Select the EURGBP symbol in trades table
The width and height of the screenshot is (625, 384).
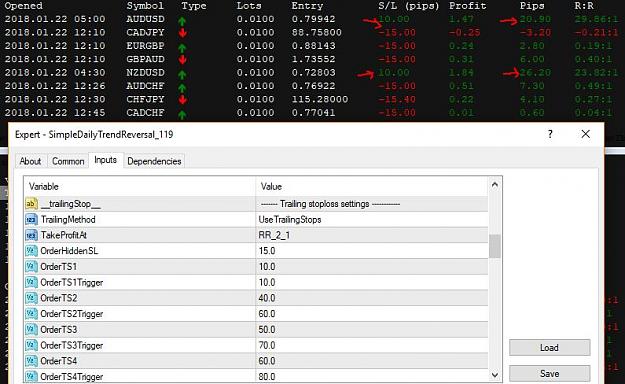[x=145, y=46]
